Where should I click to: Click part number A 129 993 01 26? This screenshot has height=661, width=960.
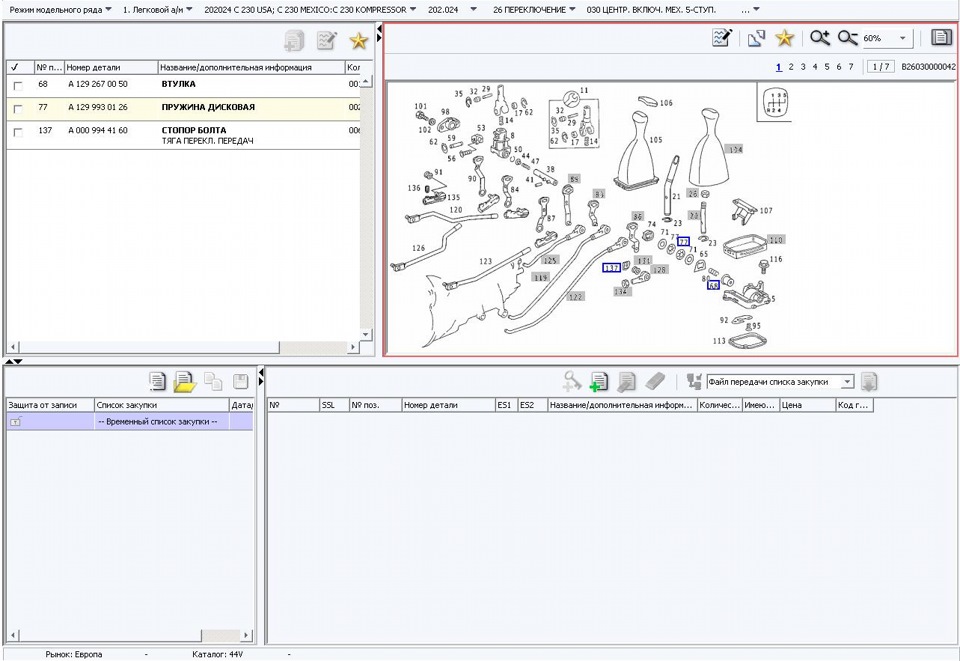click(x=98, y=107)
